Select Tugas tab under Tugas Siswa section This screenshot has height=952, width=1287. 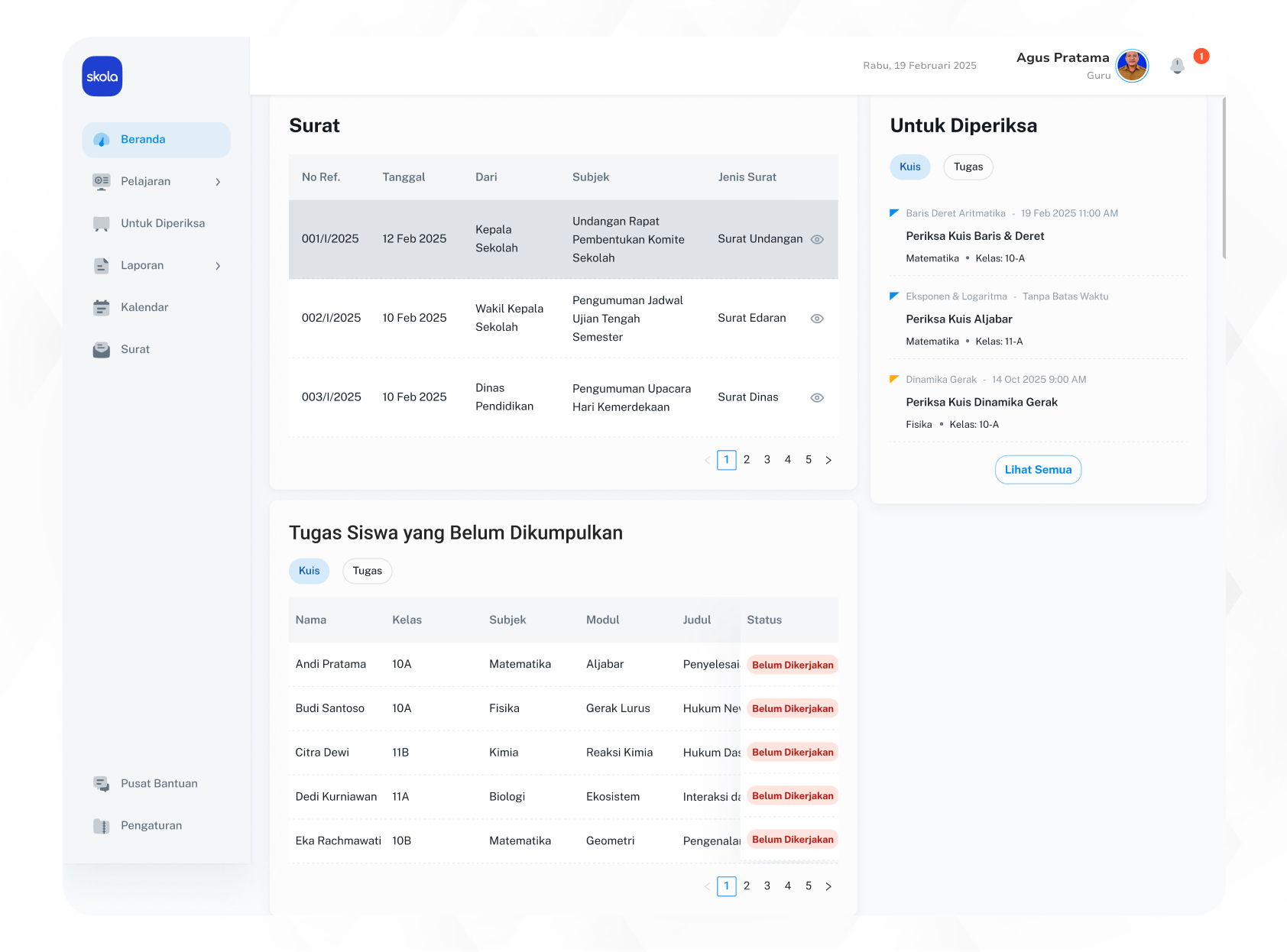coord(367,571)
